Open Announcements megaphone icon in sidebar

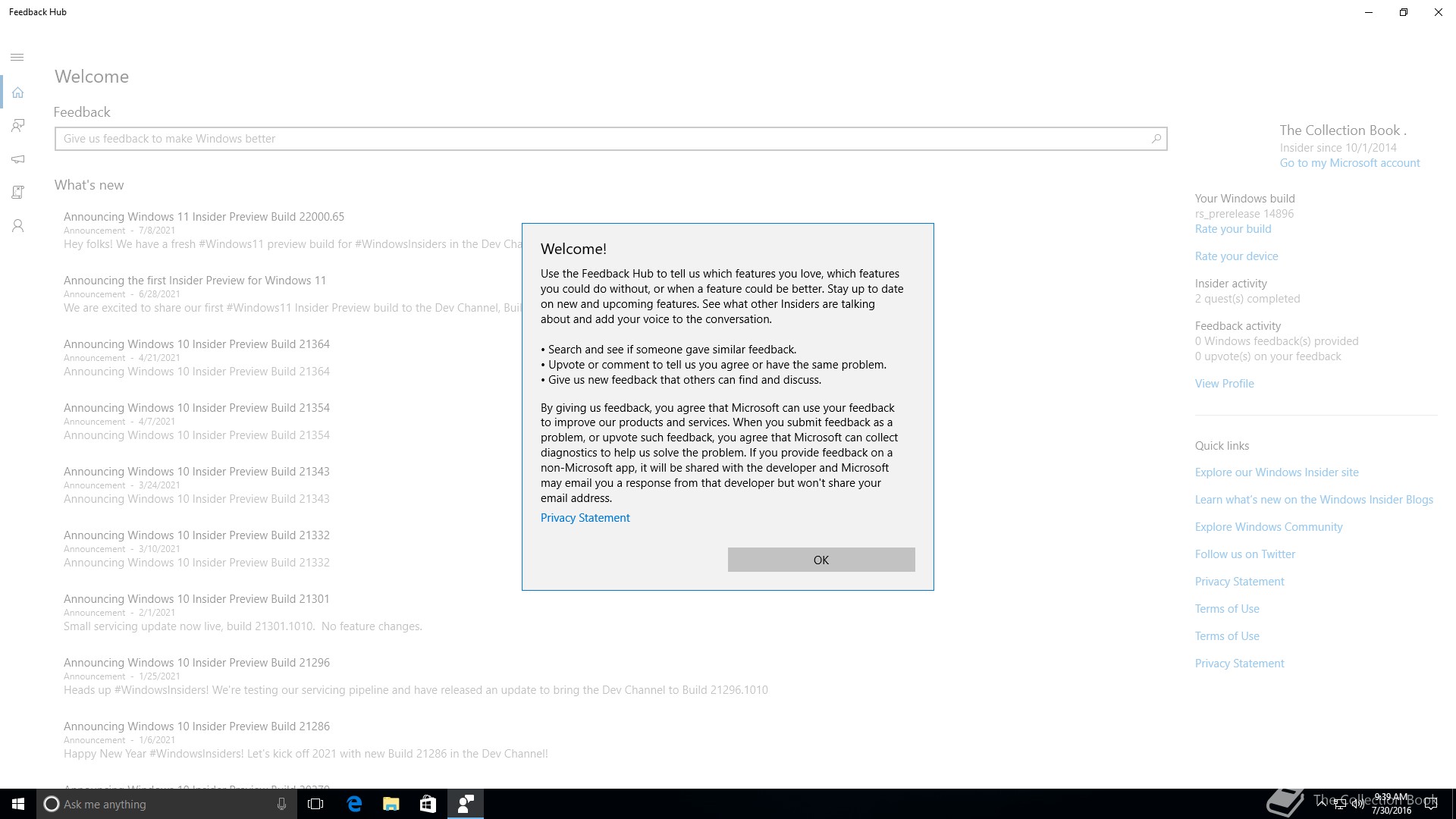click(17, 159)
